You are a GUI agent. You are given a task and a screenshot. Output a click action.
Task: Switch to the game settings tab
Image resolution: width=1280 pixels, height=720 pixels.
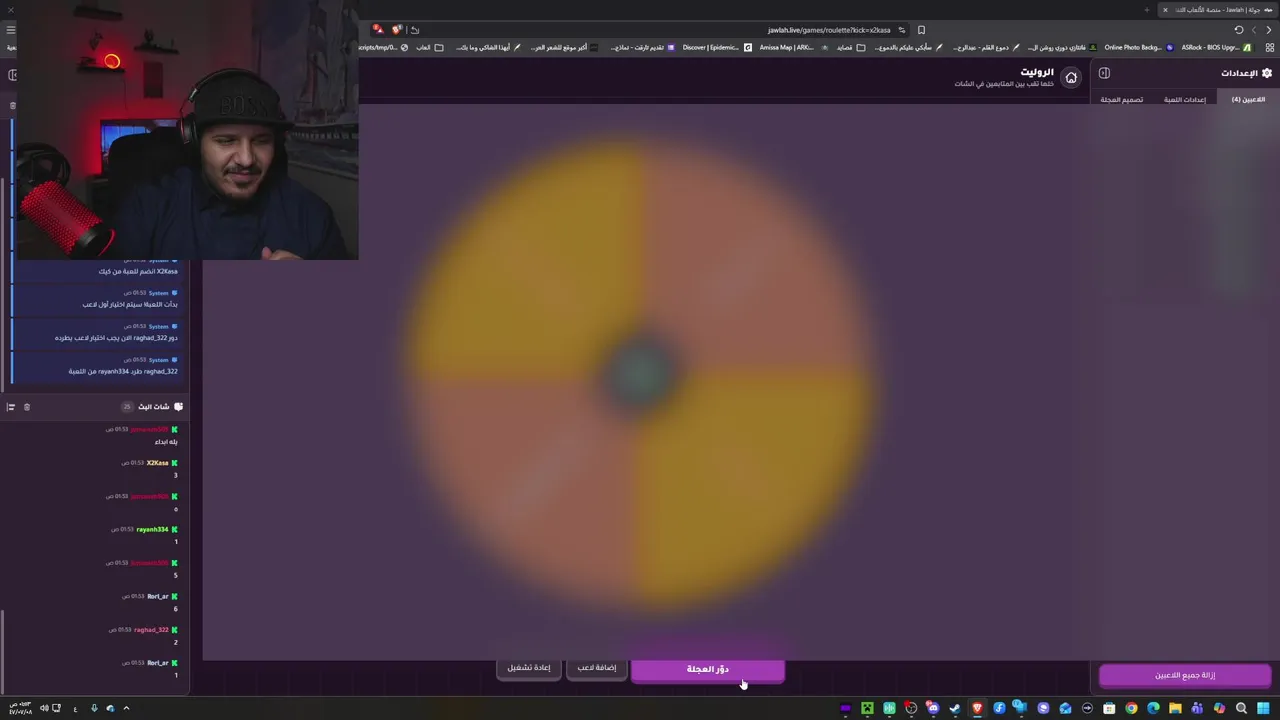pyautogui.click(x=1185, y=100)
